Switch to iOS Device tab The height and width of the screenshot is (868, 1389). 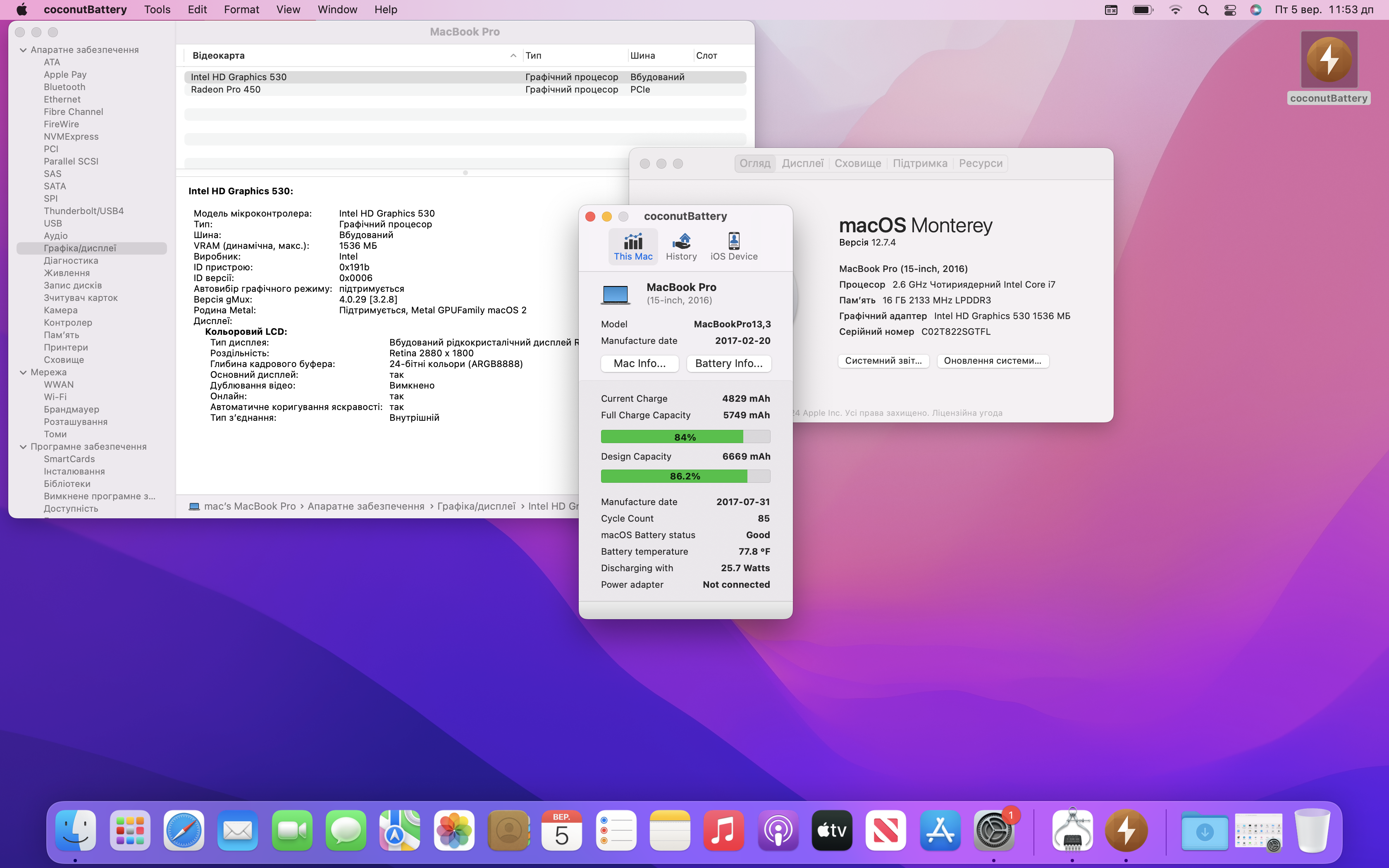(733, 247)
